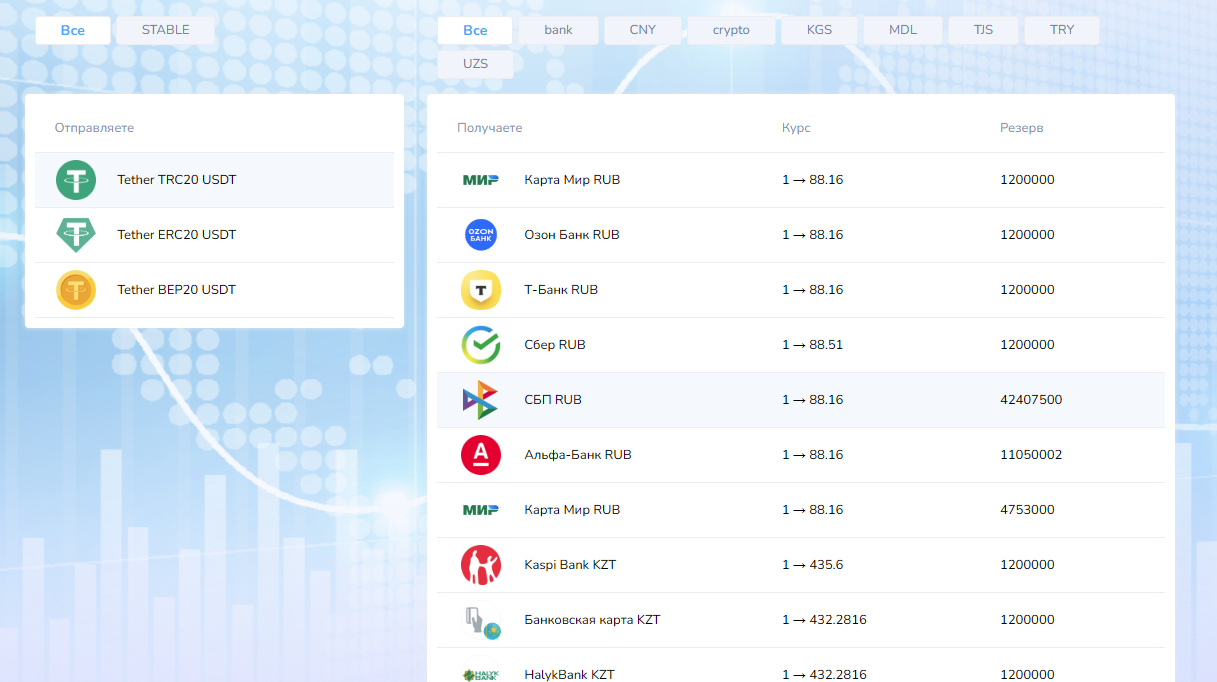Click the Sber green checkmark logo
1217x682 pixels.
pyautogui.click(x=481, y=345)
